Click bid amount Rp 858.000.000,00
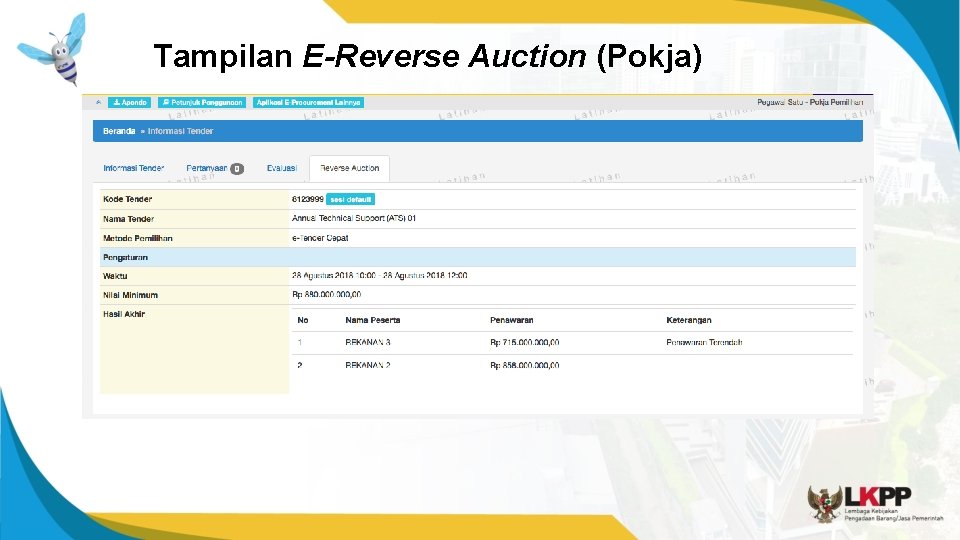Image resolution: width=960 pixels, height=540 pixels. click(525, 365)
